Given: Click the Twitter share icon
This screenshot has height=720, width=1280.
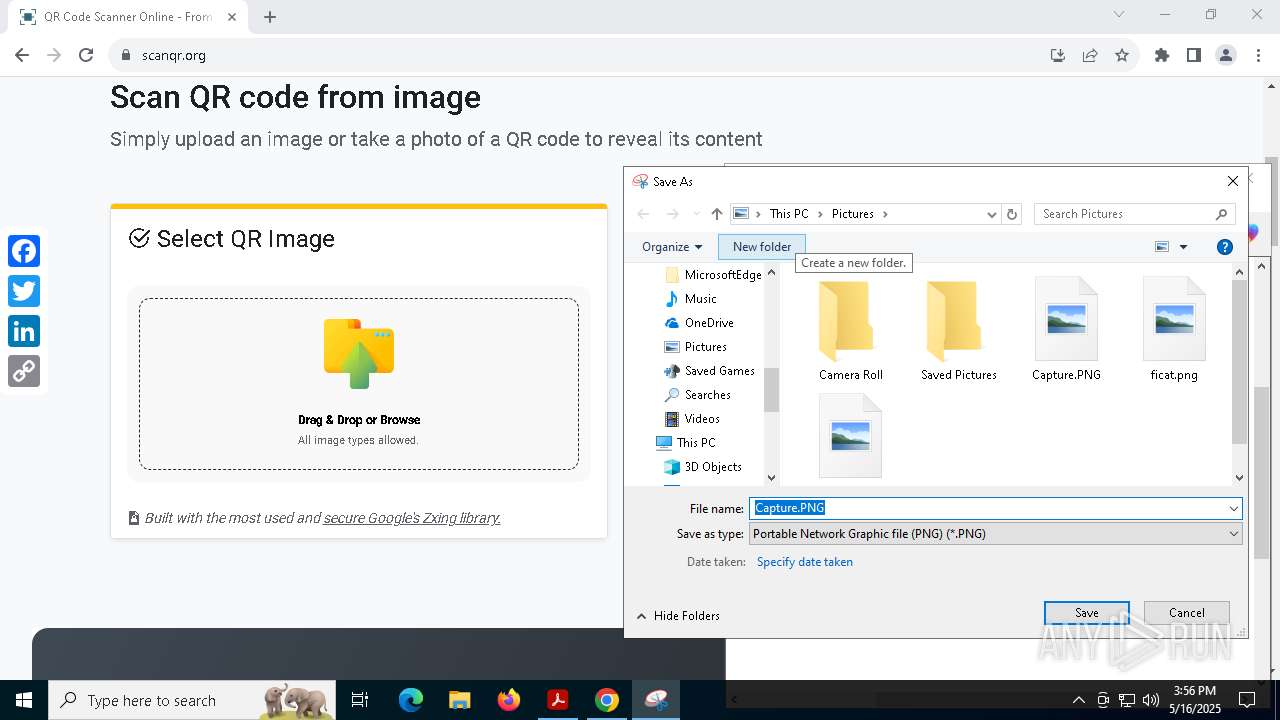Looking at the screenshot, I should point(24,291).
